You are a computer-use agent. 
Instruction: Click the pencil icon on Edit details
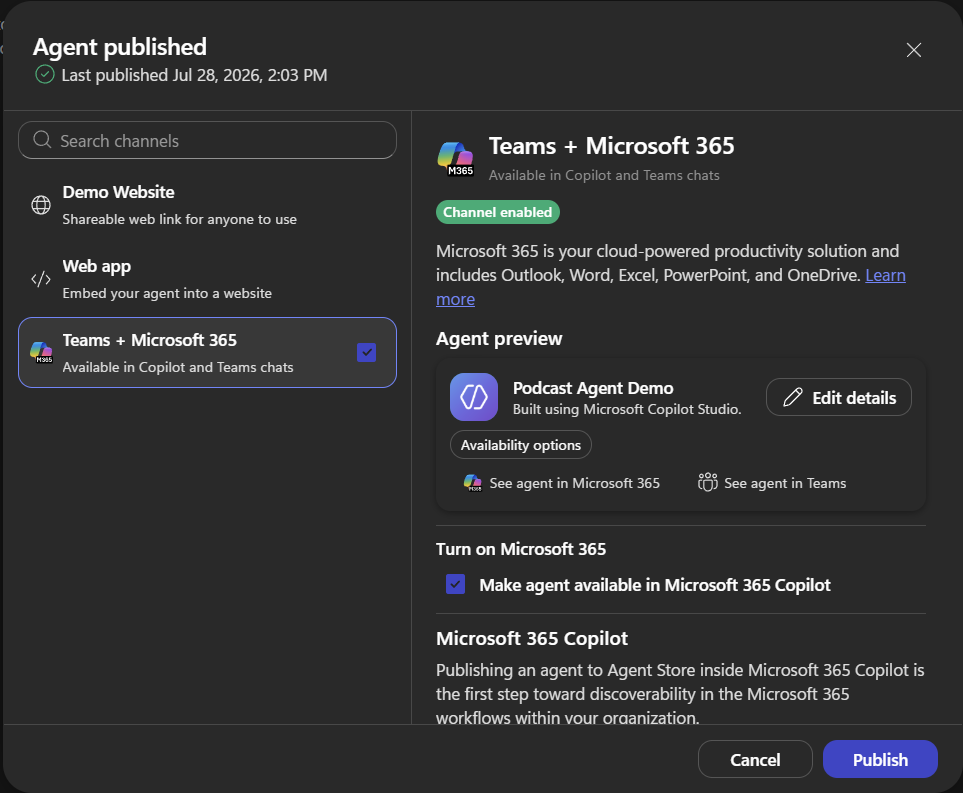point(792,397)
